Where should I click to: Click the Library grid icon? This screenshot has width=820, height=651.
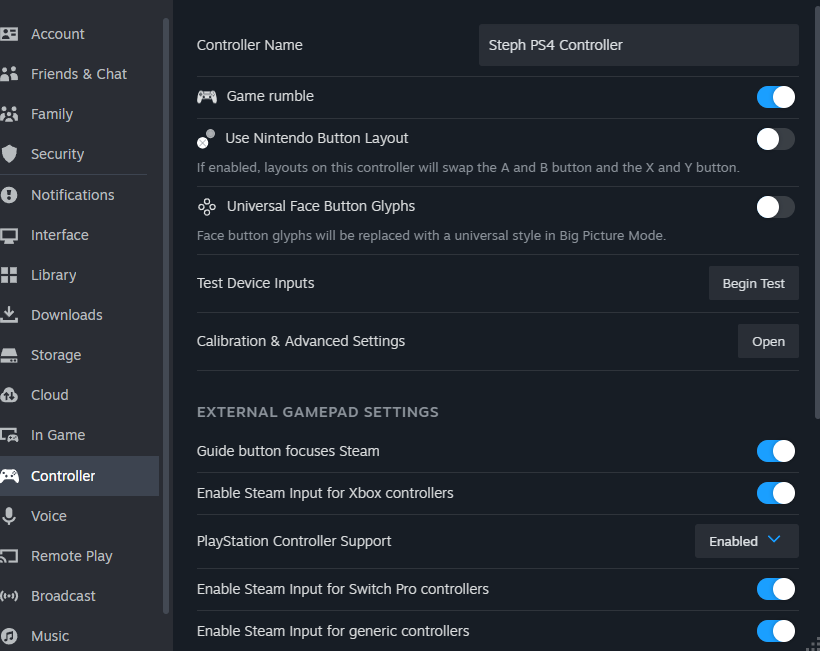tap(9, 275)
